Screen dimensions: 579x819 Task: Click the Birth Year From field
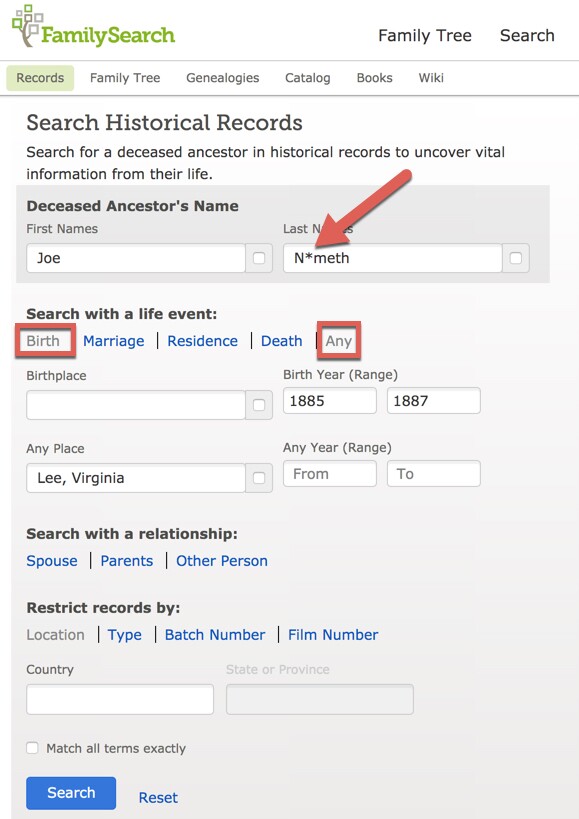pyautogui.click(x=329, y=400)
